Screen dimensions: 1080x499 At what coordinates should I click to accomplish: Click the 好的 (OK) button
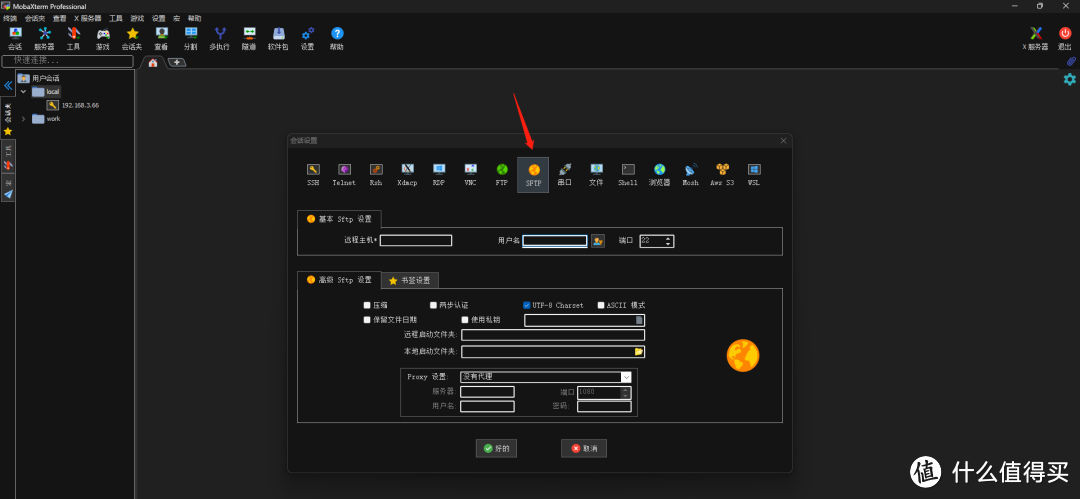click(496, 449)
